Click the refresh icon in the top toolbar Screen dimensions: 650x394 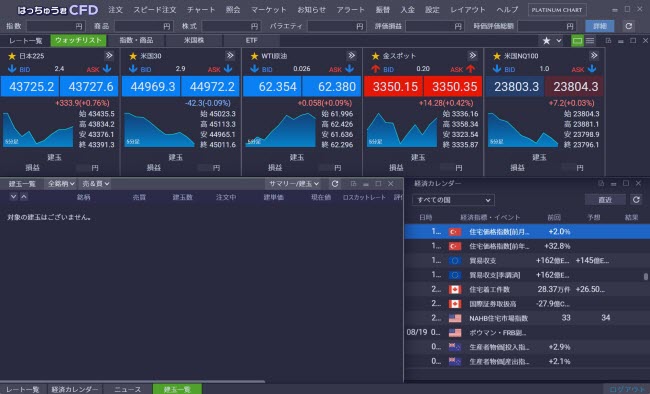click(628, 26)
